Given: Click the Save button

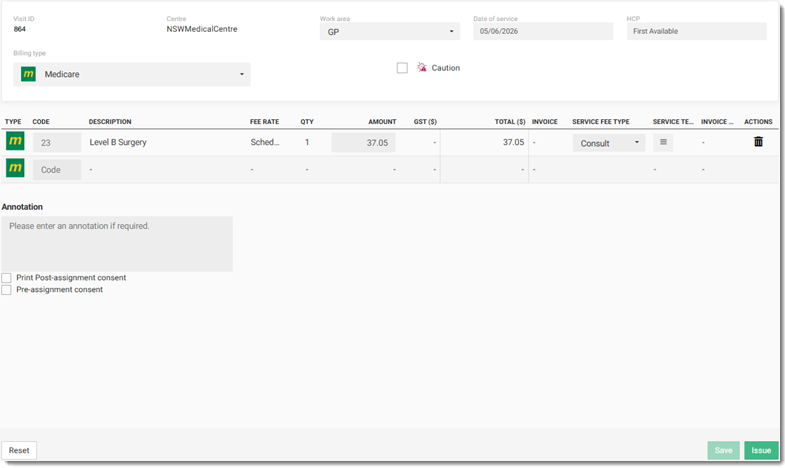Looking at the screenshot, I should (723, 450).
